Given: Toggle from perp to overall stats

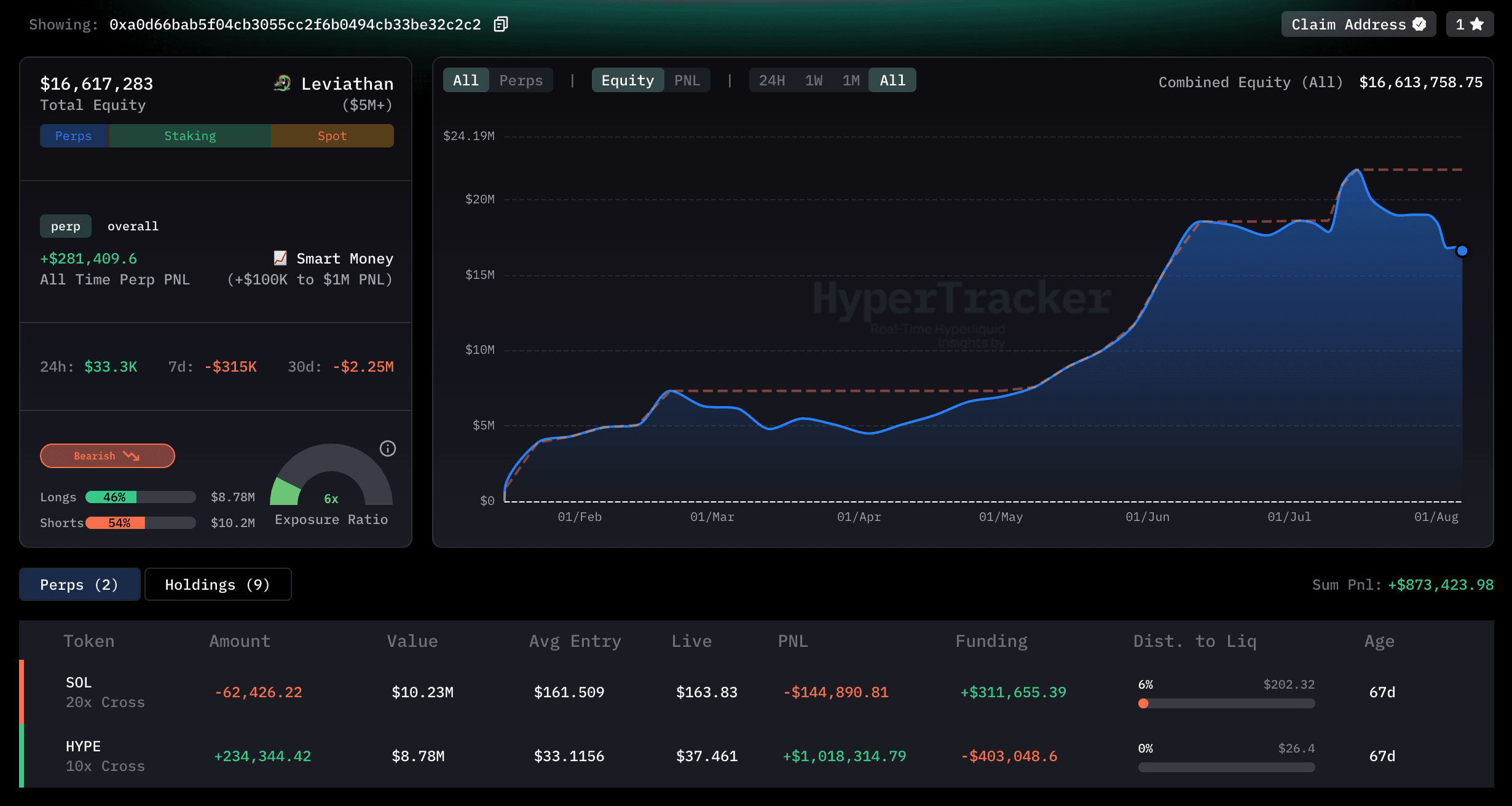Looking at the screenshot, I should tap(133, 226).
